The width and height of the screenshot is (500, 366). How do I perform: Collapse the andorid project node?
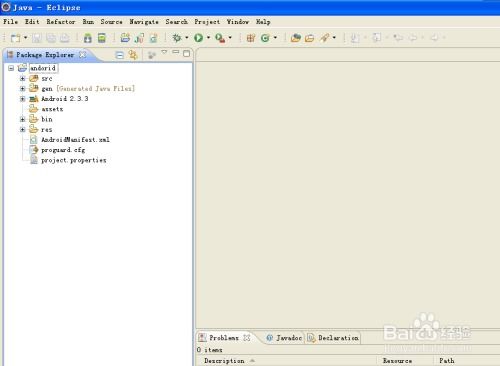(11, 68)
